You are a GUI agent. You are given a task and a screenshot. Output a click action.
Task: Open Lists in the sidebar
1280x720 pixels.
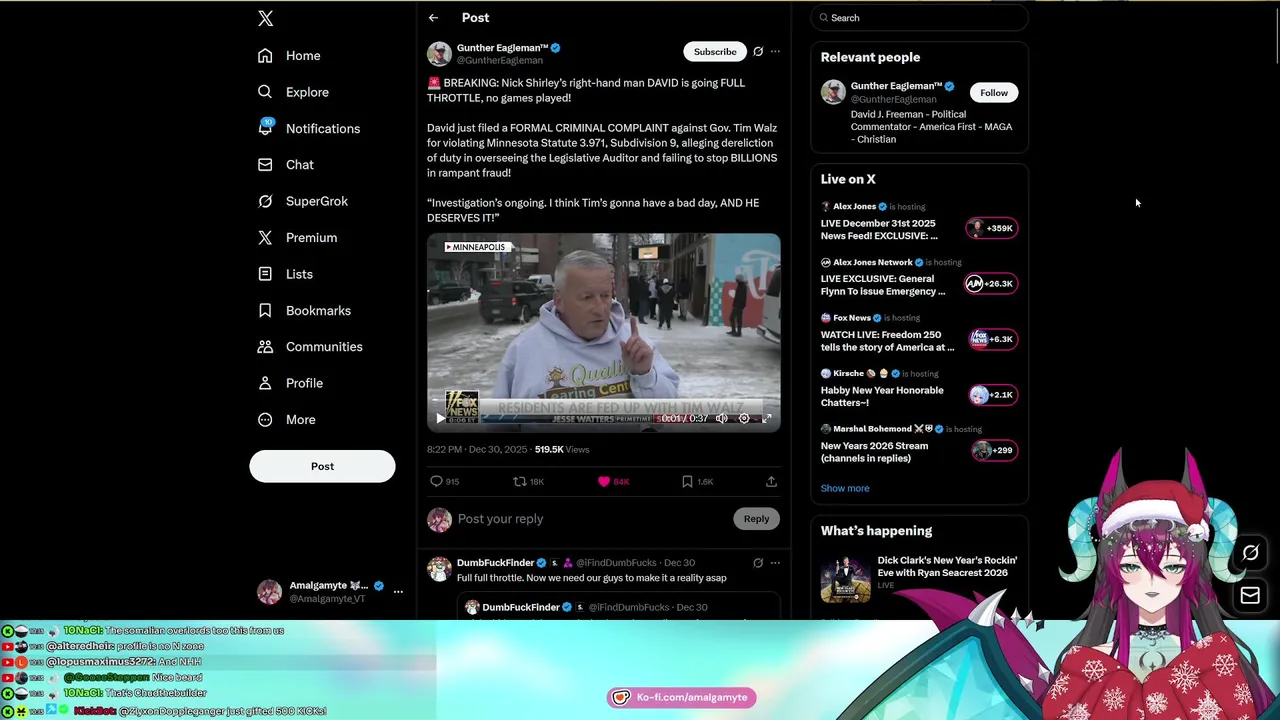point(285,274)
